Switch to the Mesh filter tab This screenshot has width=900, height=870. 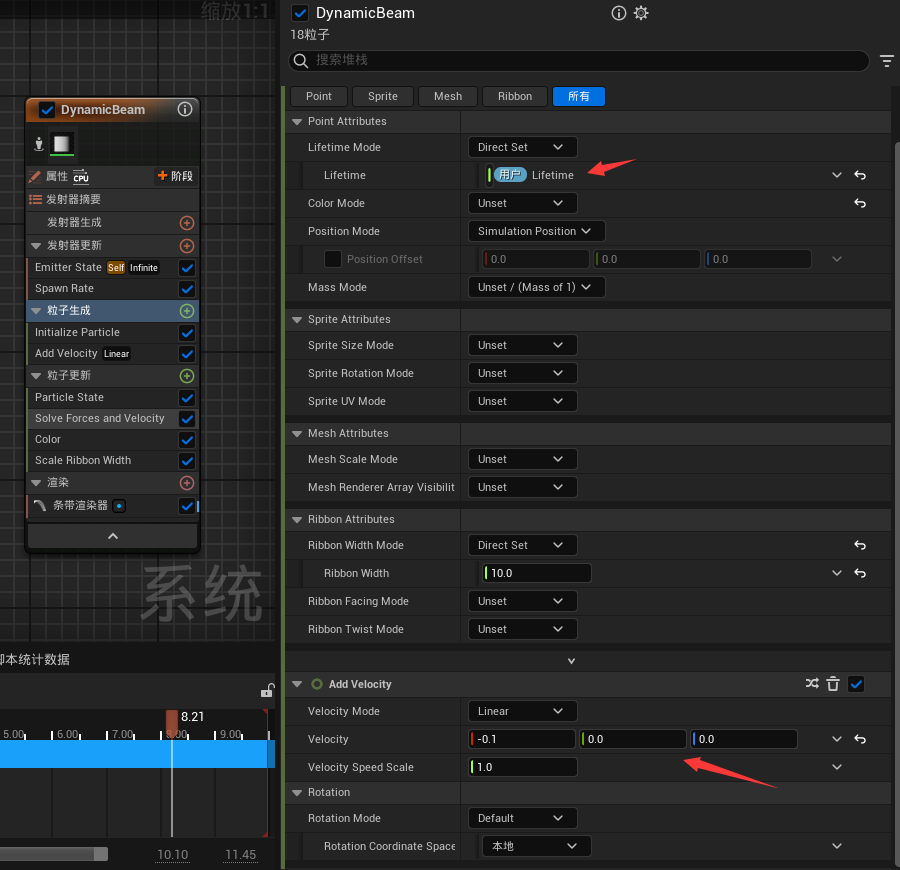click(448, 96)
